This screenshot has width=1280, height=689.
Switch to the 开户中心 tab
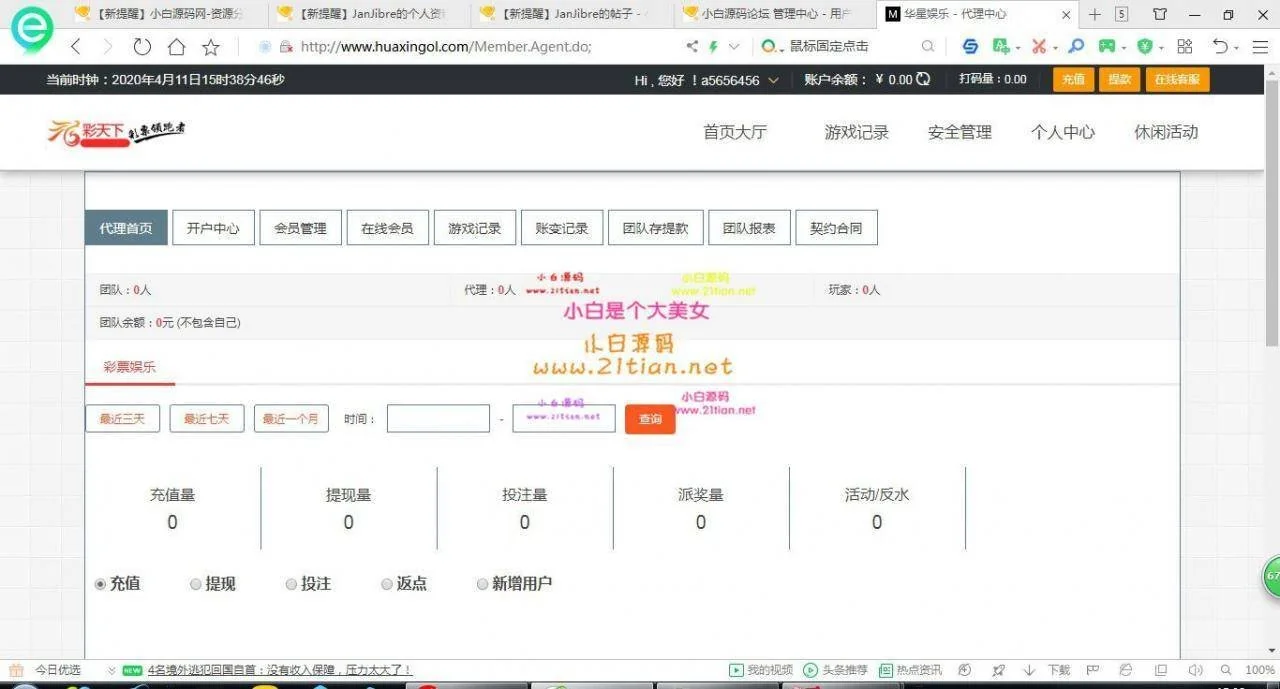pyautogui.click(x=213, y=228)
